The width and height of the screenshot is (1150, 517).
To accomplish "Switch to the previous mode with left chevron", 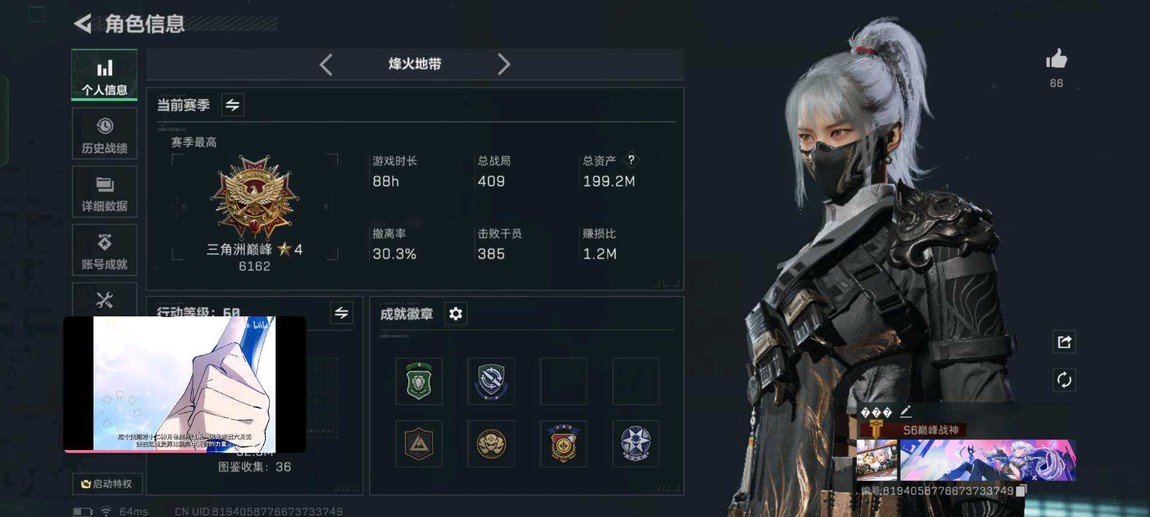I will (326, 65).
